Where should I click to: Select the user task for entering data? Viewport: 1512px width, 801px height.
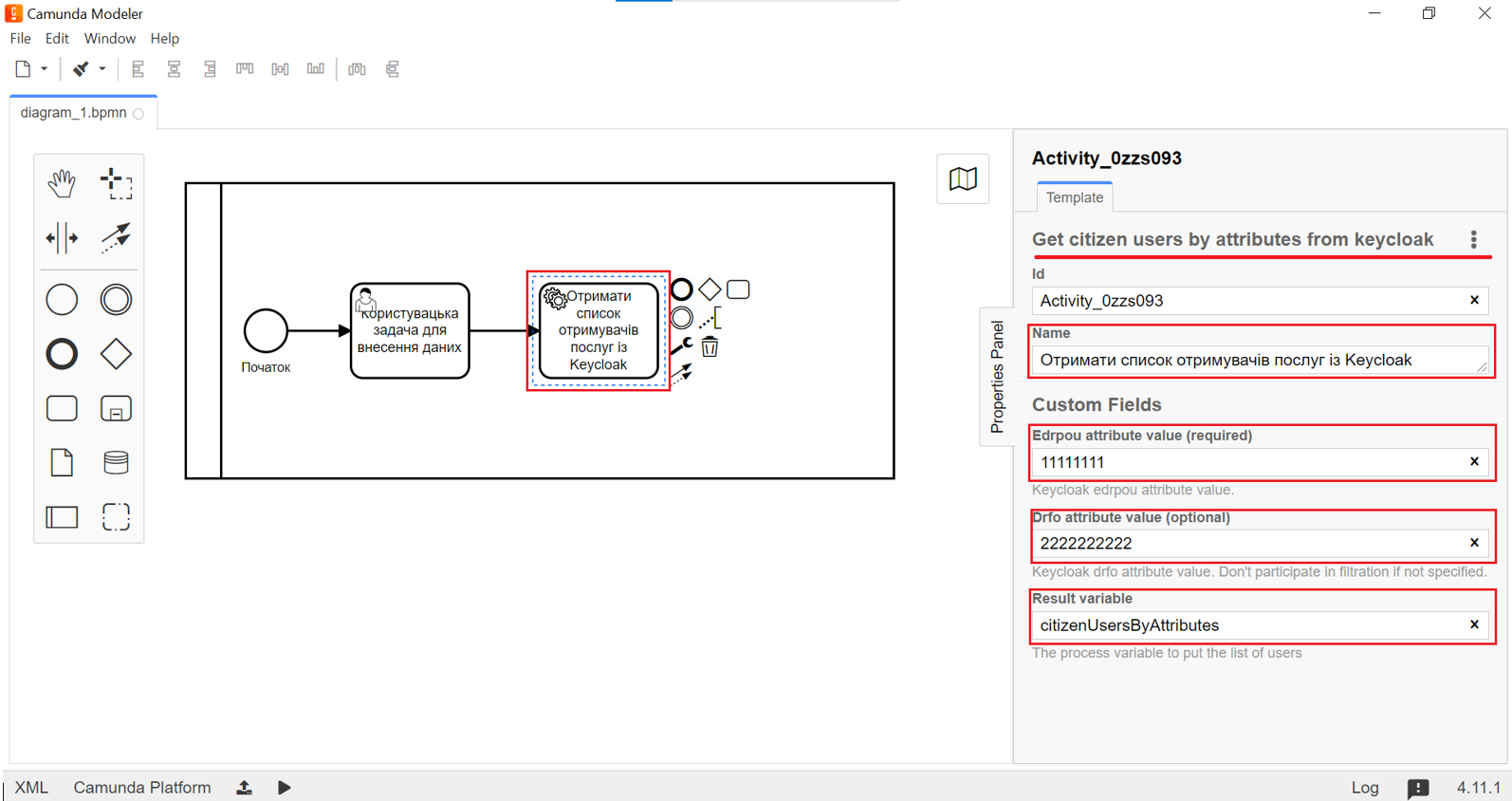pyautogui.click(x=410, y=331)
